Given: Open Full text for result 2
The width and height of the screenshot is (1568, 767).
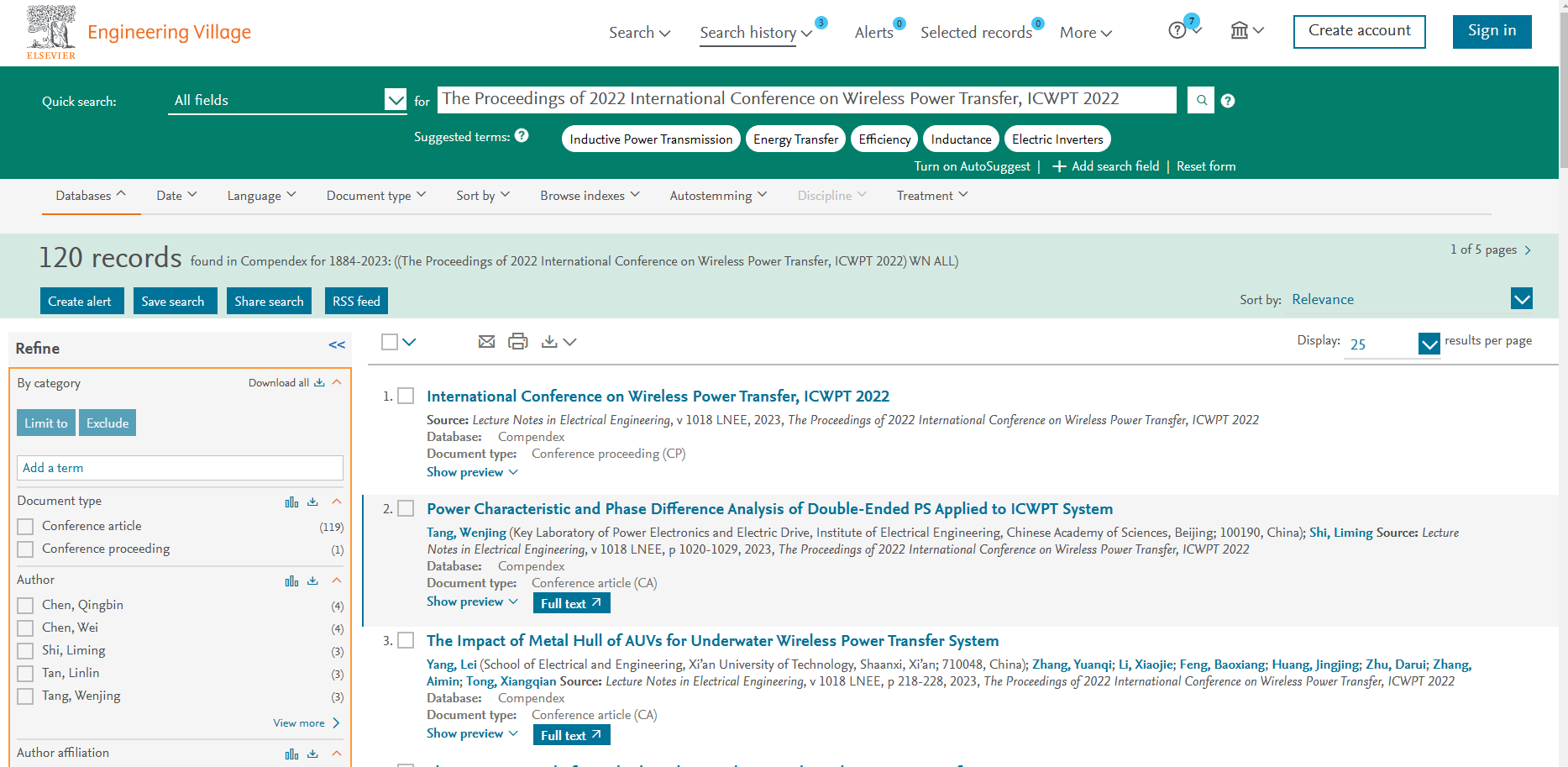Looking at the screenshot, I should tap(571, 603).
